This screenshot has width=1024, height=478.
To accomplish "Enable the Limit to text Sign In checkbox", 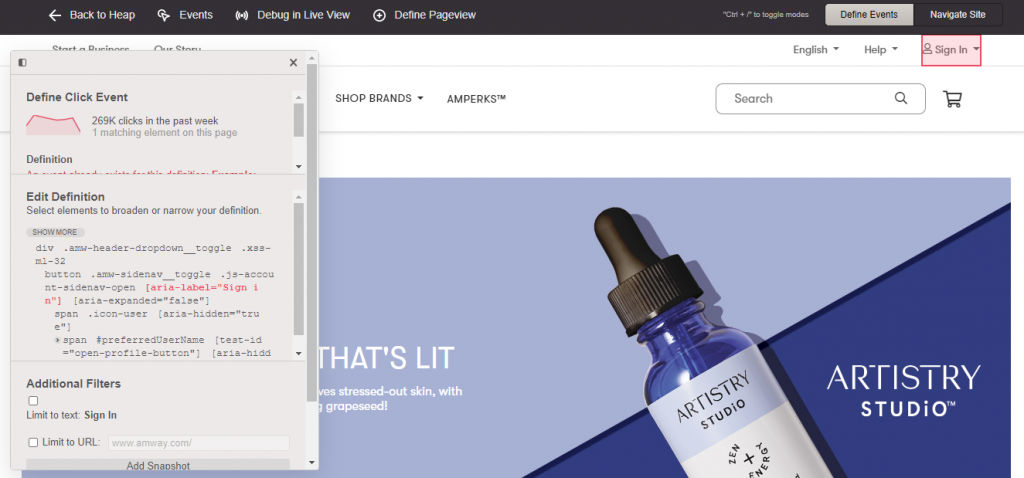I will pos(33,401).
